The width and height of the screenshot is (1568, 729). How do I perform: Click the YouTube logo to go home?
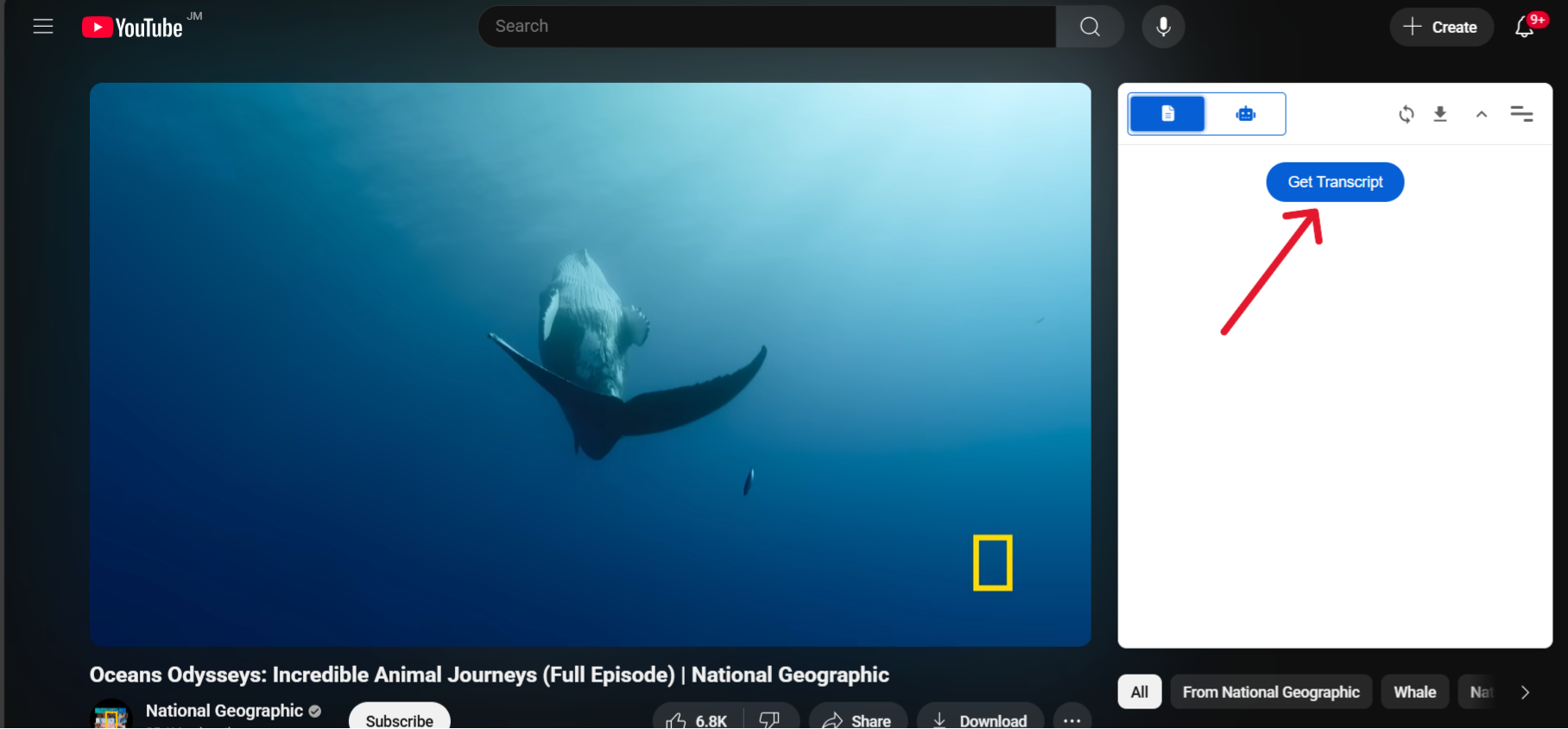[x=132, y=28]
